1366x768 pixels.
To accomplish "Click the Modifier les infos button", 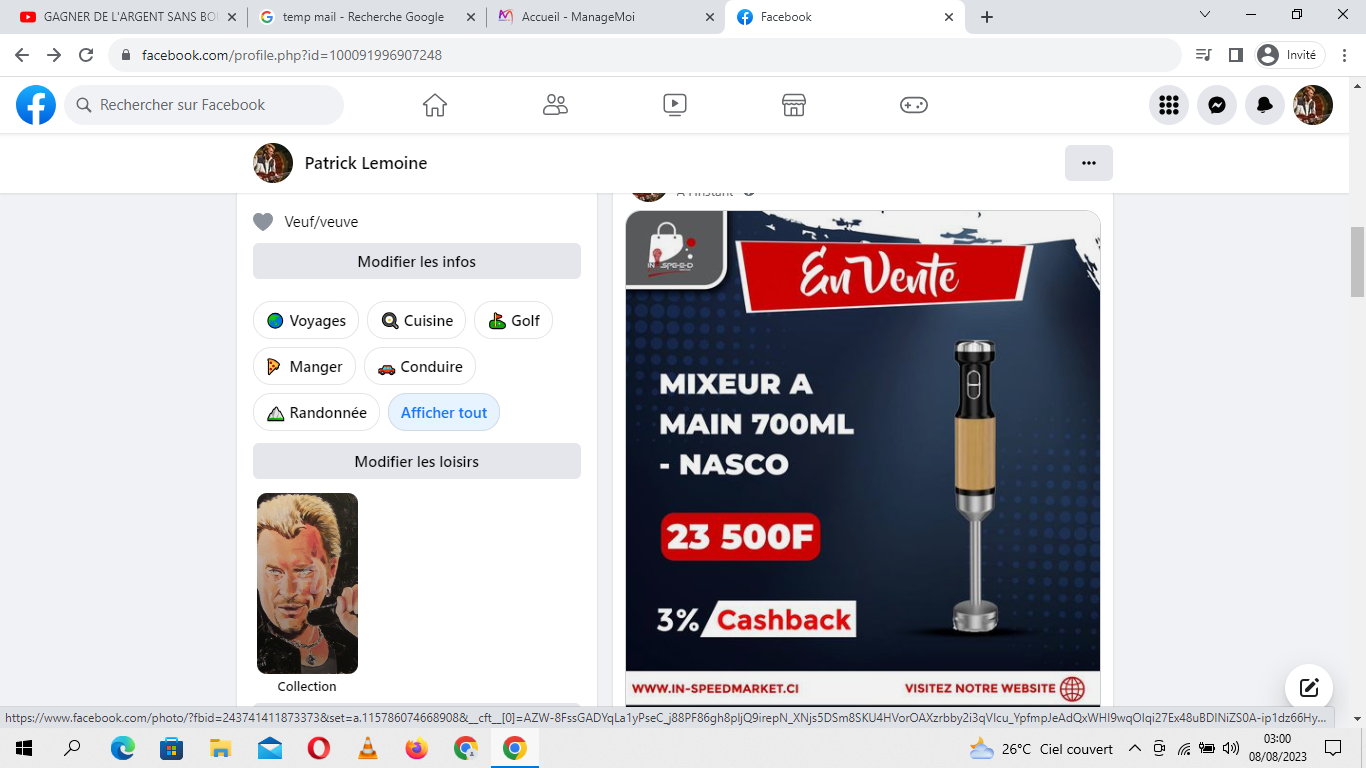I will pos(417,262).
